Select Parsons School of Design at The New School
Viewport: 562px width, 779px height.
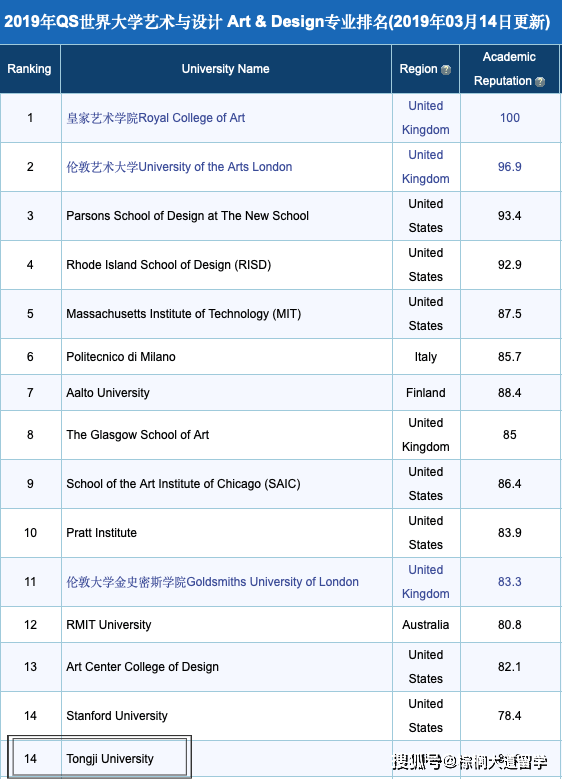(x=187, y=216)
